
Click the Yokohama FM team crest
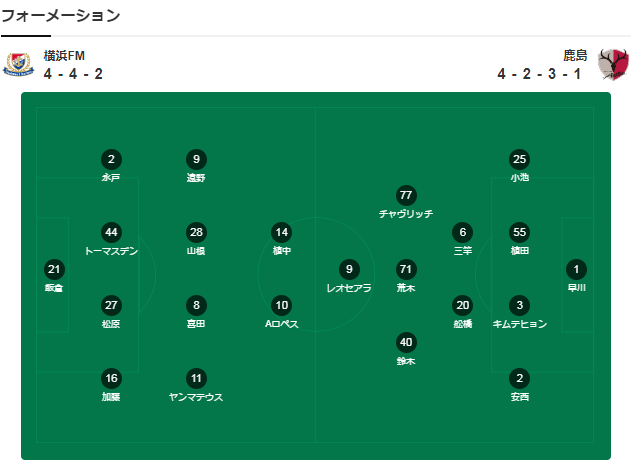pos(19,64)
